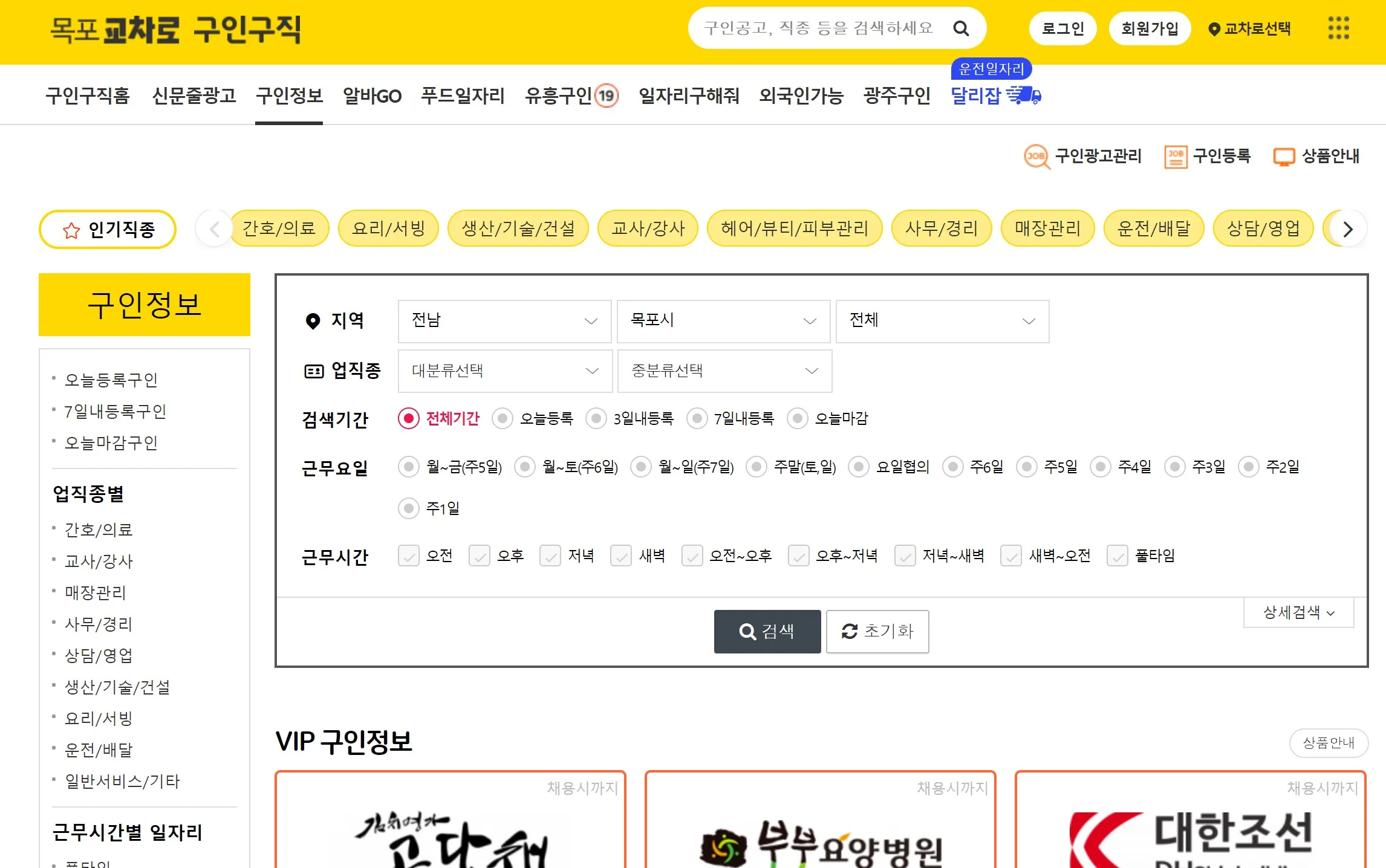Go to the 알바GO menu tab
This screenshot has height=868, width=1386.
[372, 96]
